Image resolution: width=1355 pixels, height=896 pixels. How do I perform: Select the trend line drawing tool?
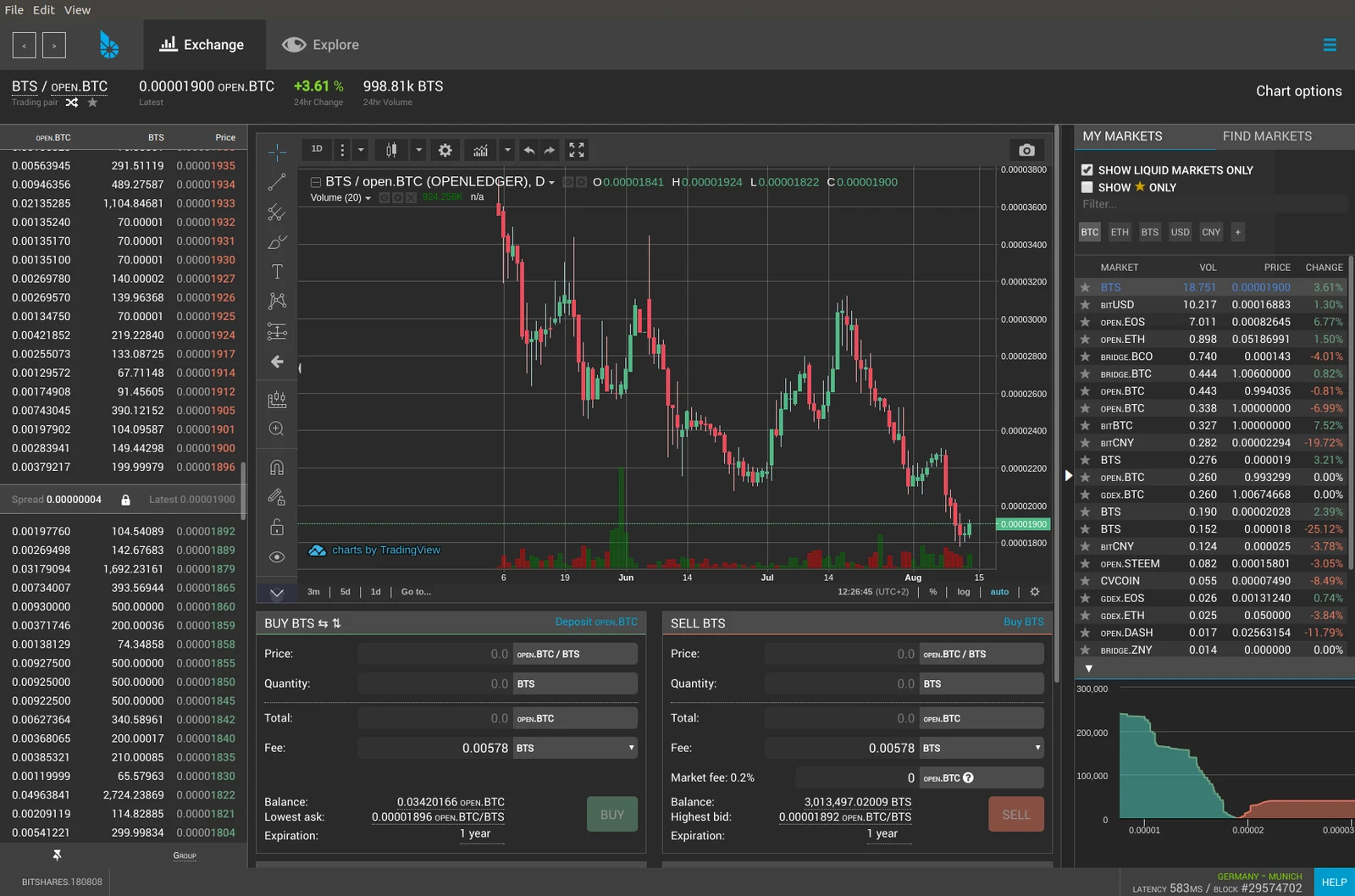click(x=277, y=182)
